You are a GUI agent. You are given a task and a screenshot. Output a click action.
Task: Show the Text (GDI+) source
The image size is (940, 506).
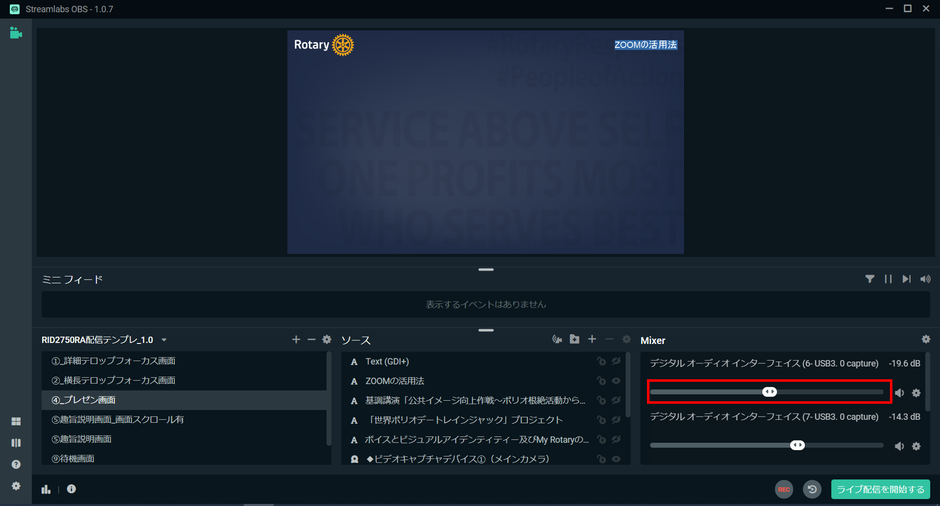[x=616, y=362]
